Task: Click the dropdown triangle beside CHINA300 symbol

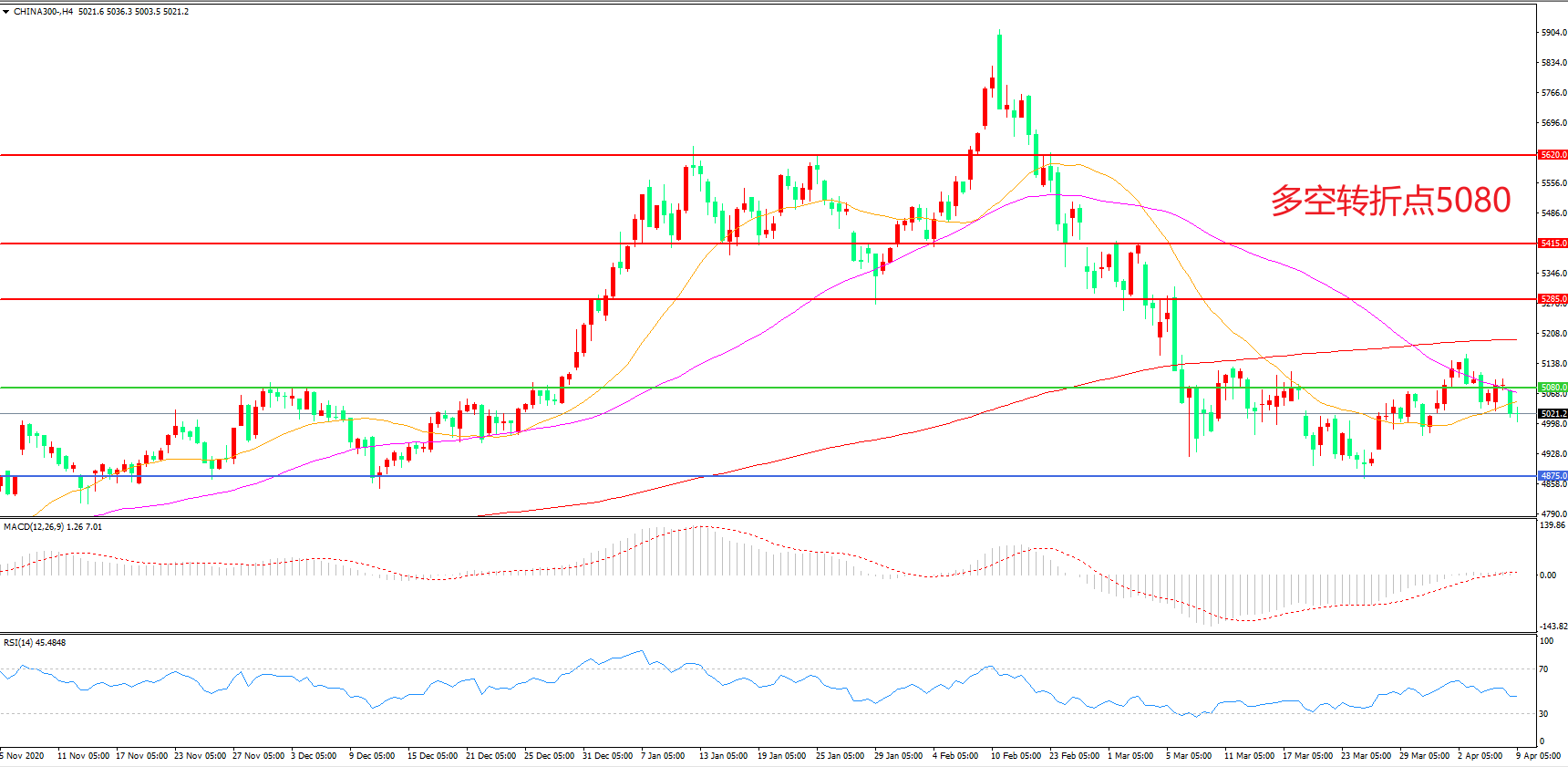Action: [x=6, y=12]
